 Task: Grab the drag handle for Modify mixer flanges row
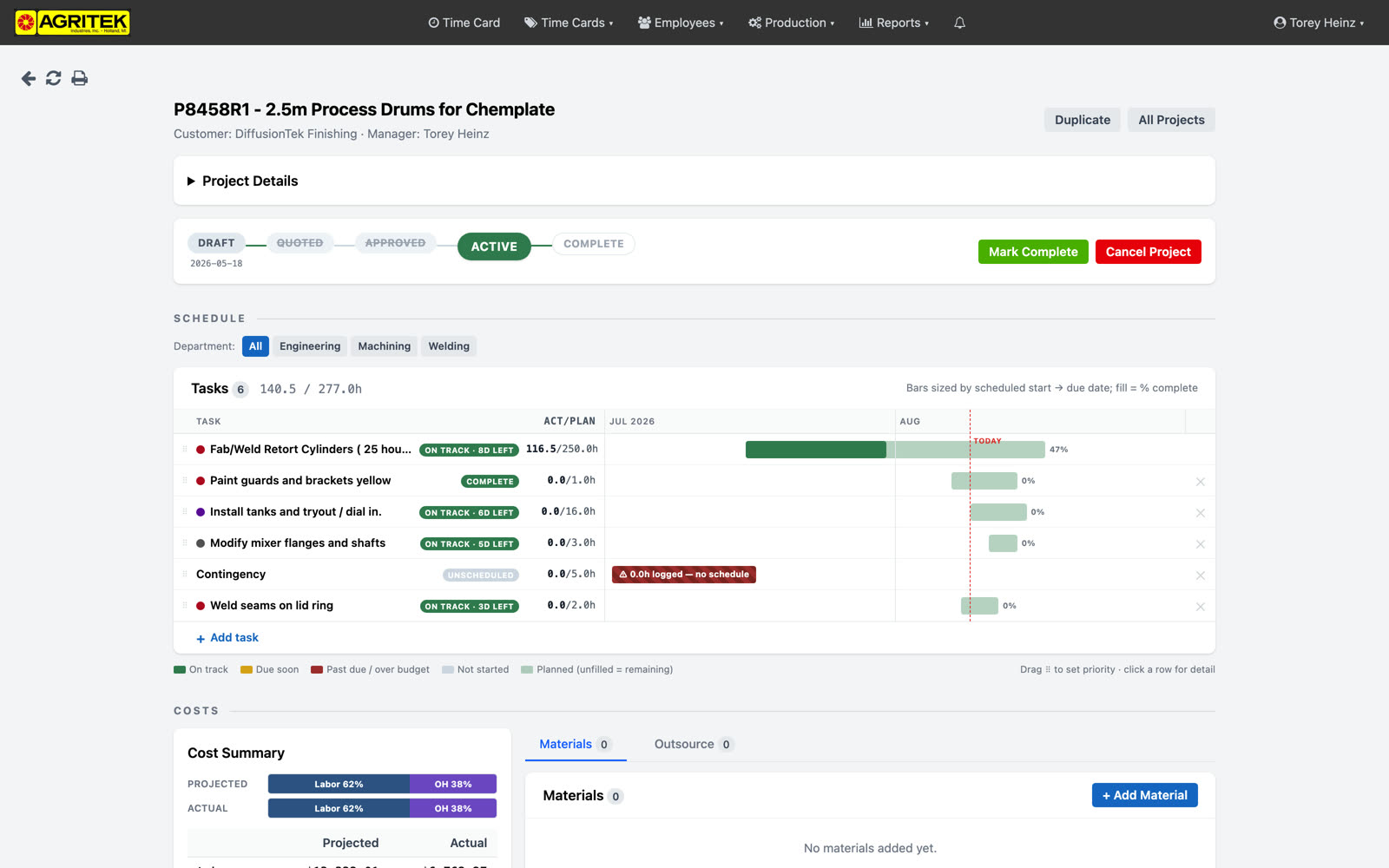pos(185,542)
